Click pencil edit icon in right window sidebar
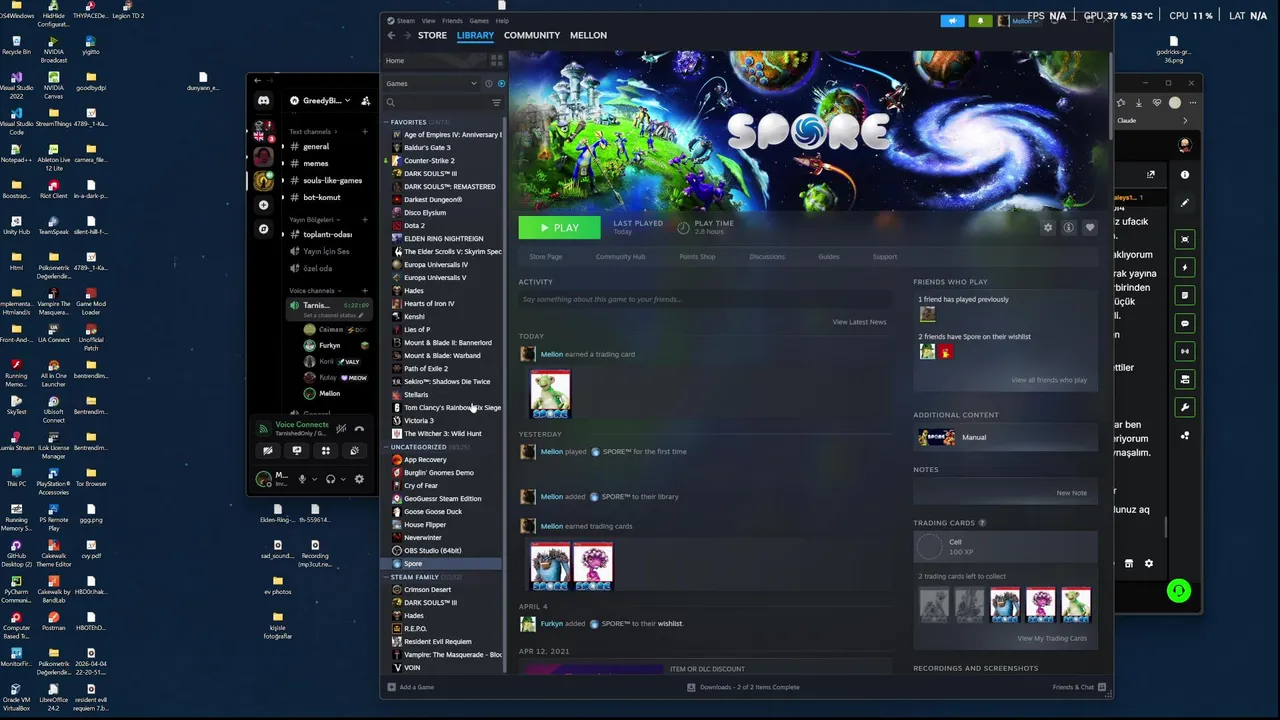This screenshot has height=720, width=1280. [1185, 203]
